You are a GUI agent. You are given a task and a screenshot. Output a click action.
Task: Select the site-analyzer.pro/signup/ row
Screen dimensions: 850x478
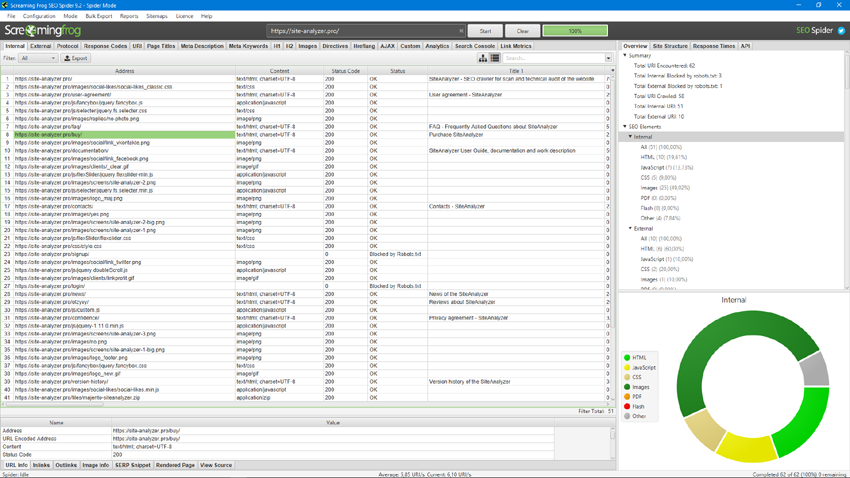tap(308, 254)
